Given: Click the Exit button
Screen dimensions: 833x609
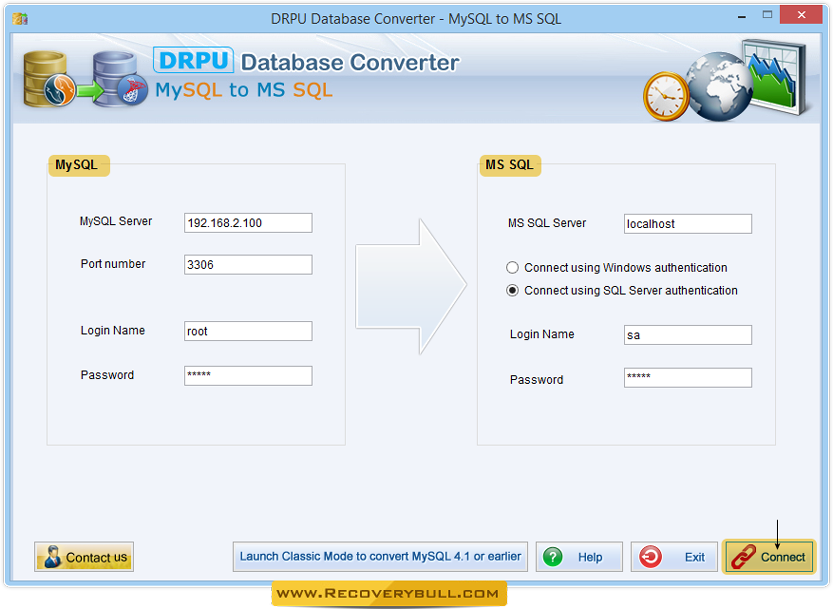Looking at the screenshot, I should [x=674, y=557].
